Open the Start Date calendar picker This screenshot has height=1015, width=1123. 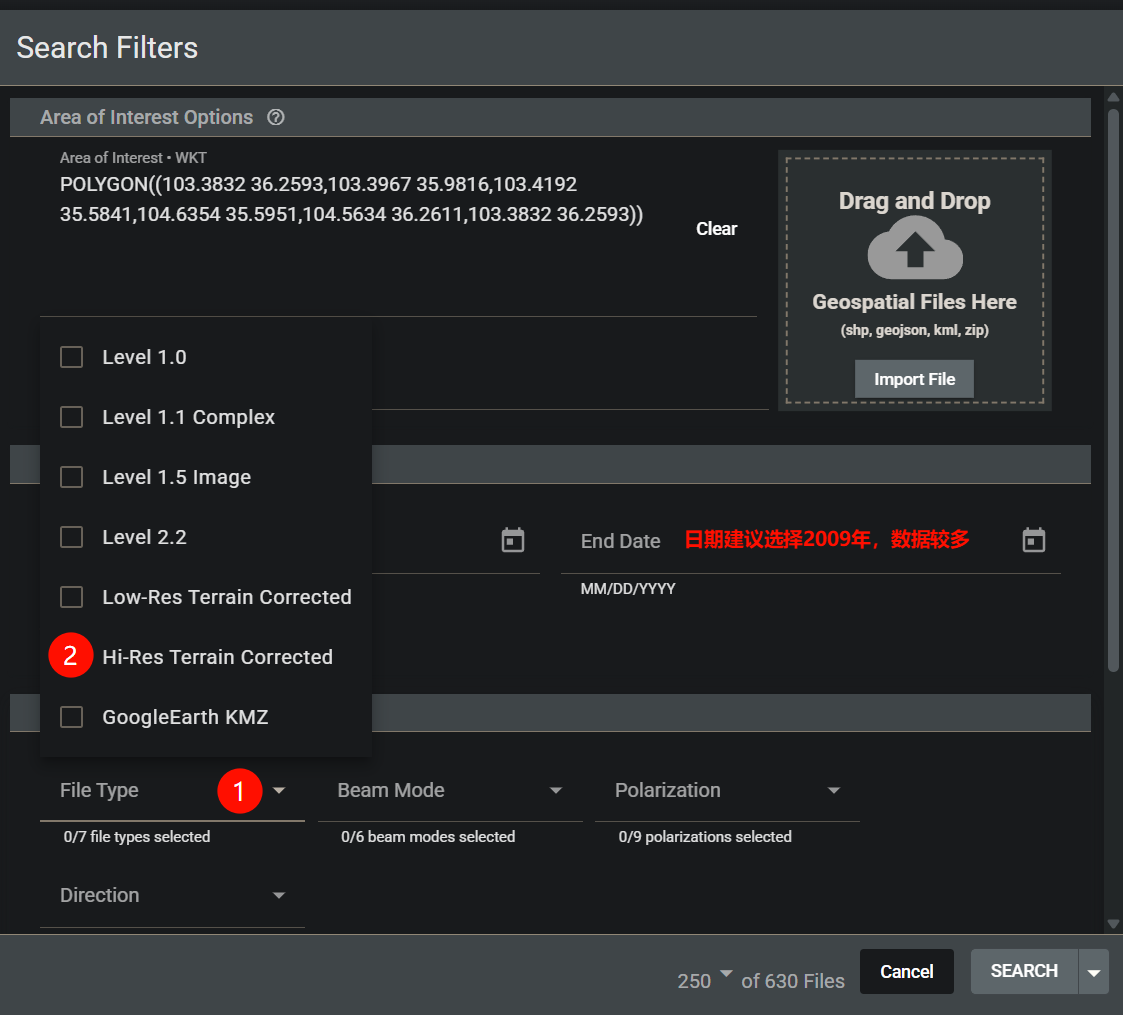513,541
